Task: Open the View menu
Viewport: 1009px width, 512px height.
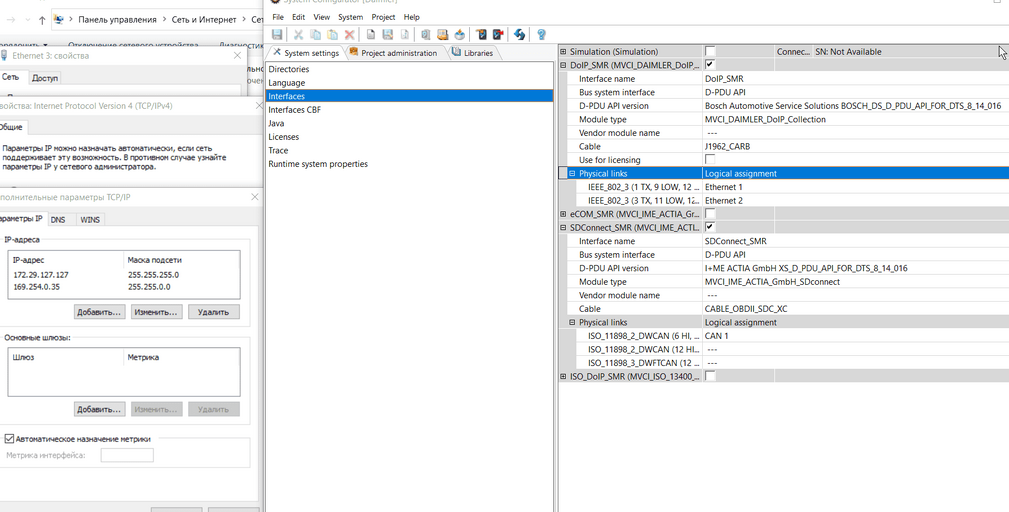Action: pyautogui.click(x=322, y=17)
